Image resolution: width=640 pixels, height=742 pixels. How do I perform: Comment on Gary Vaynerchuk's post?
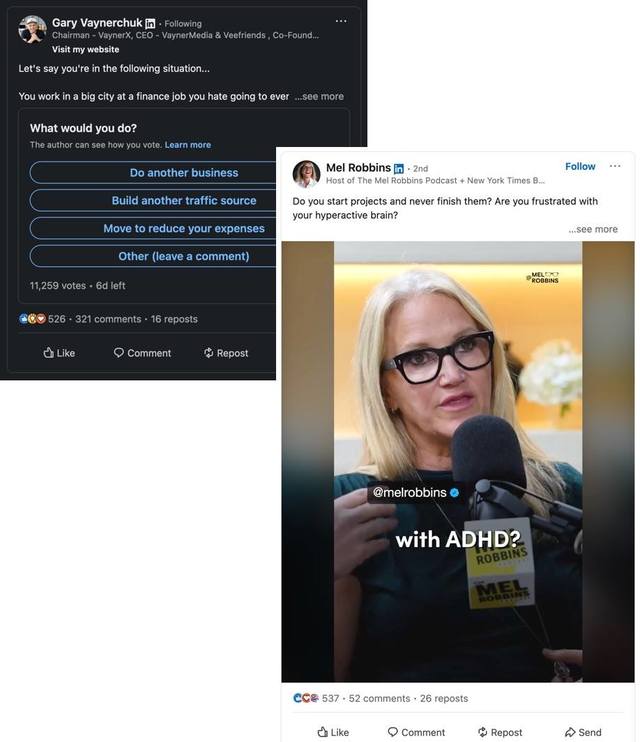[142, 353]
